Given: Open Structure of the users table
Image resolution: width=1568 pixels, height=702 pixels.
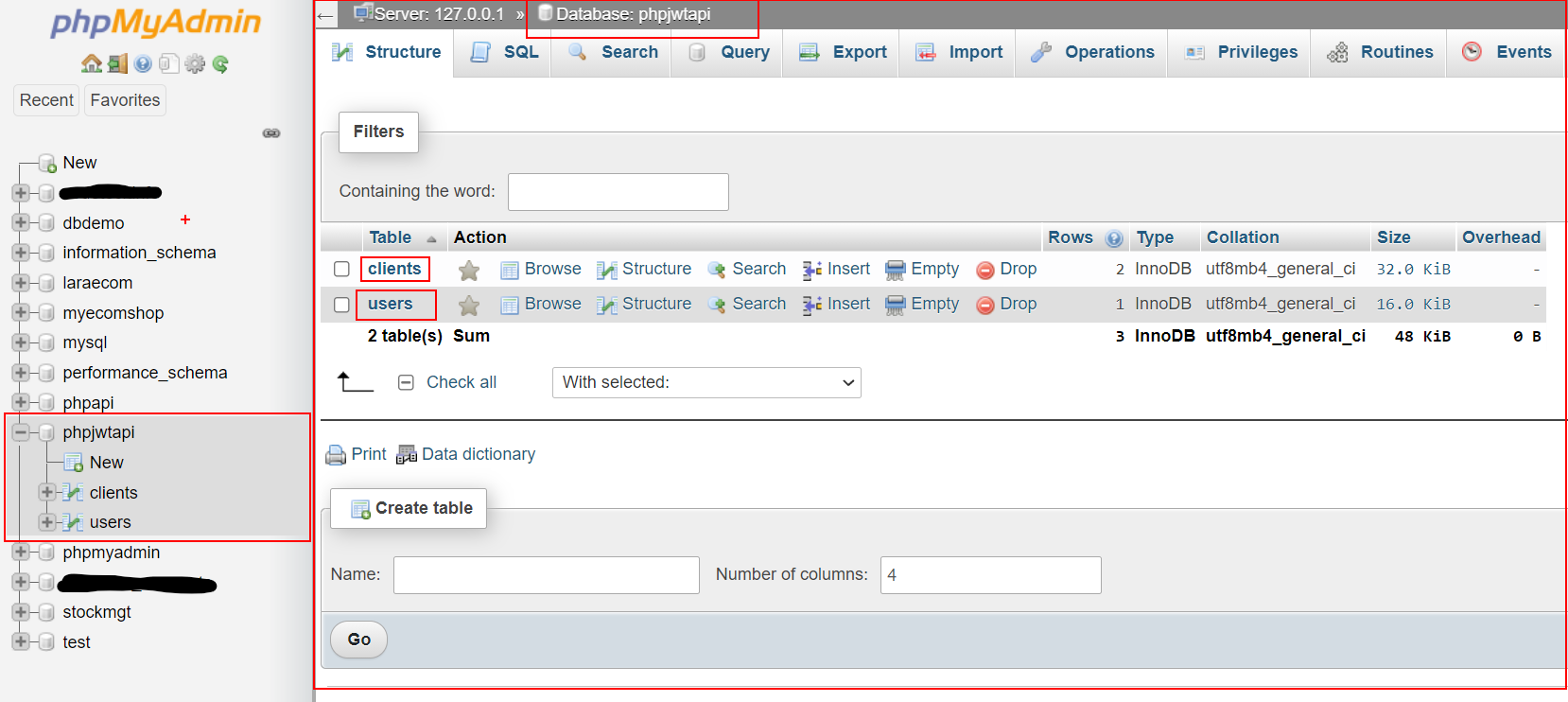Looking at the screenshot, I should (644, 304).
